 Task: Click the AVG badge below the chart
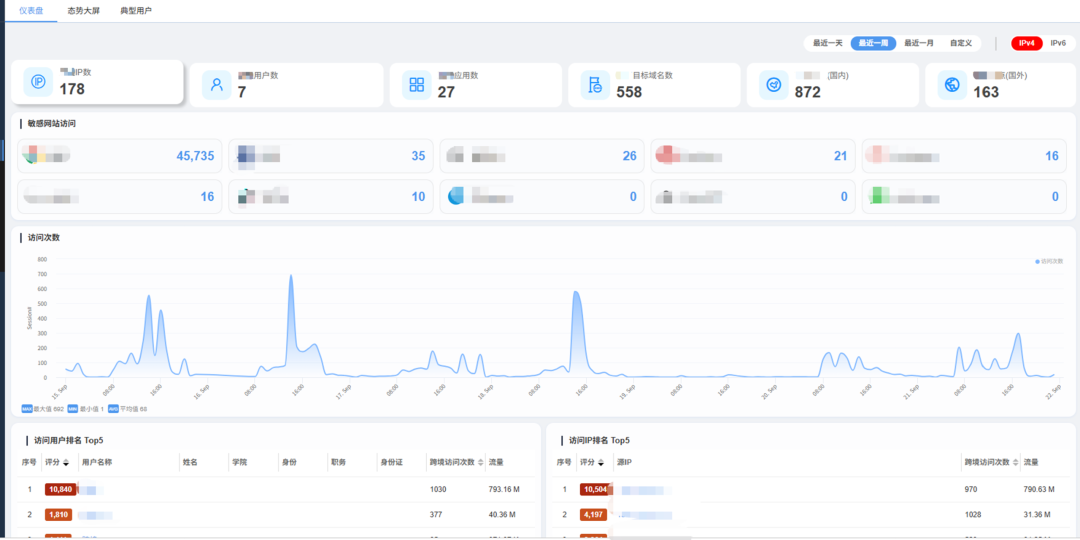coord(114,409)
